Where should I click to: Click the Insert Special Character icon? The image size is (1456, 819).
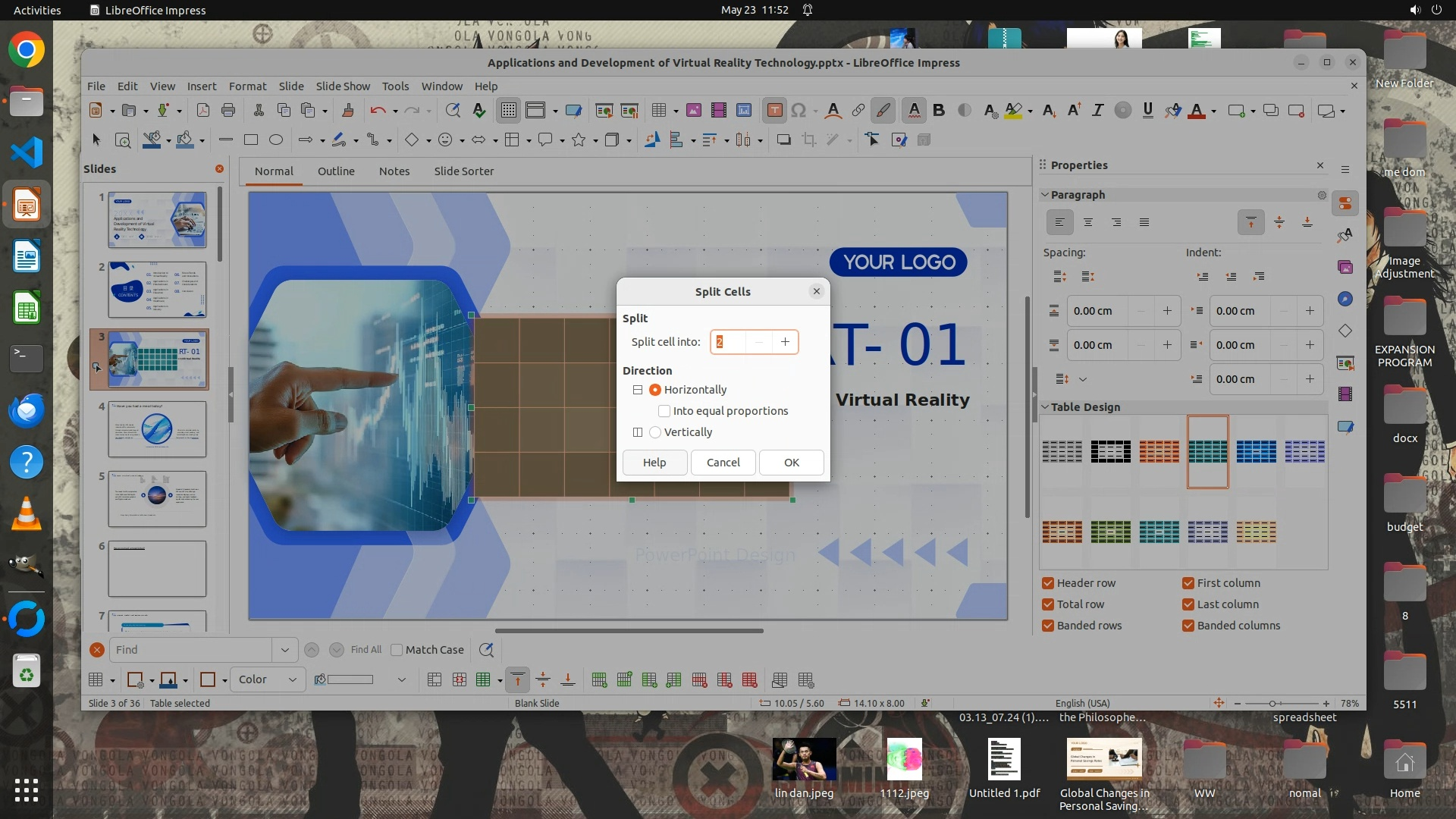click(799, 111)
